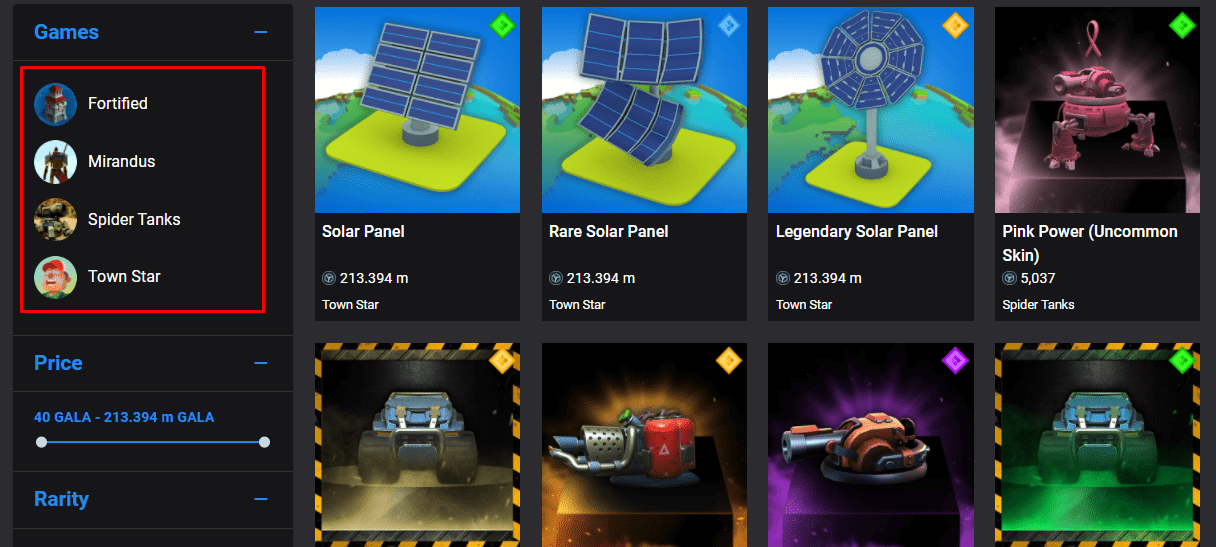
Task: Open the Solar Panel item title
Action: (363, 231)
